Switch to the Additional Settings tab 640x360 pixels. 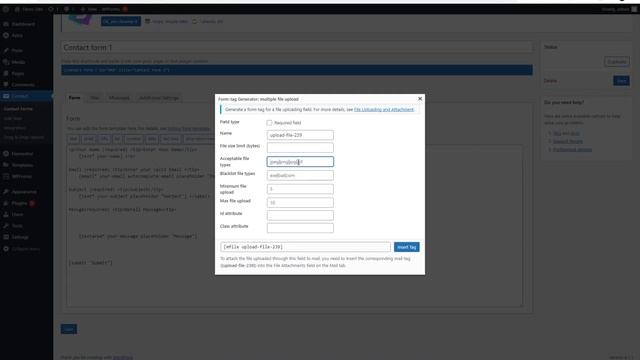click(x=159, y=98)
